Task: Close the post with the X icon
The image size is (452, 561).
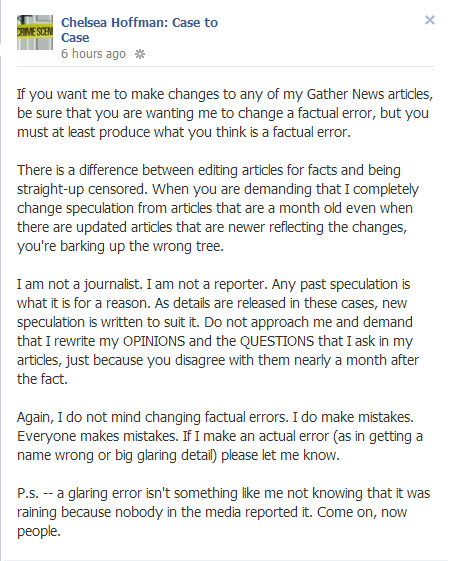Action: coord(429,20)
